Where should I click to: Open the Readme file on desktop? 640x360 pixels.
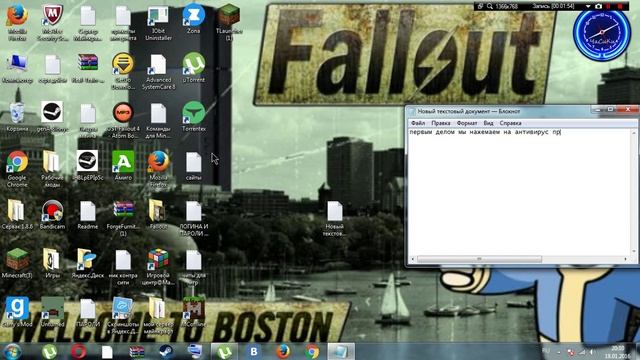pyautogui.click(x=87, y=211)
